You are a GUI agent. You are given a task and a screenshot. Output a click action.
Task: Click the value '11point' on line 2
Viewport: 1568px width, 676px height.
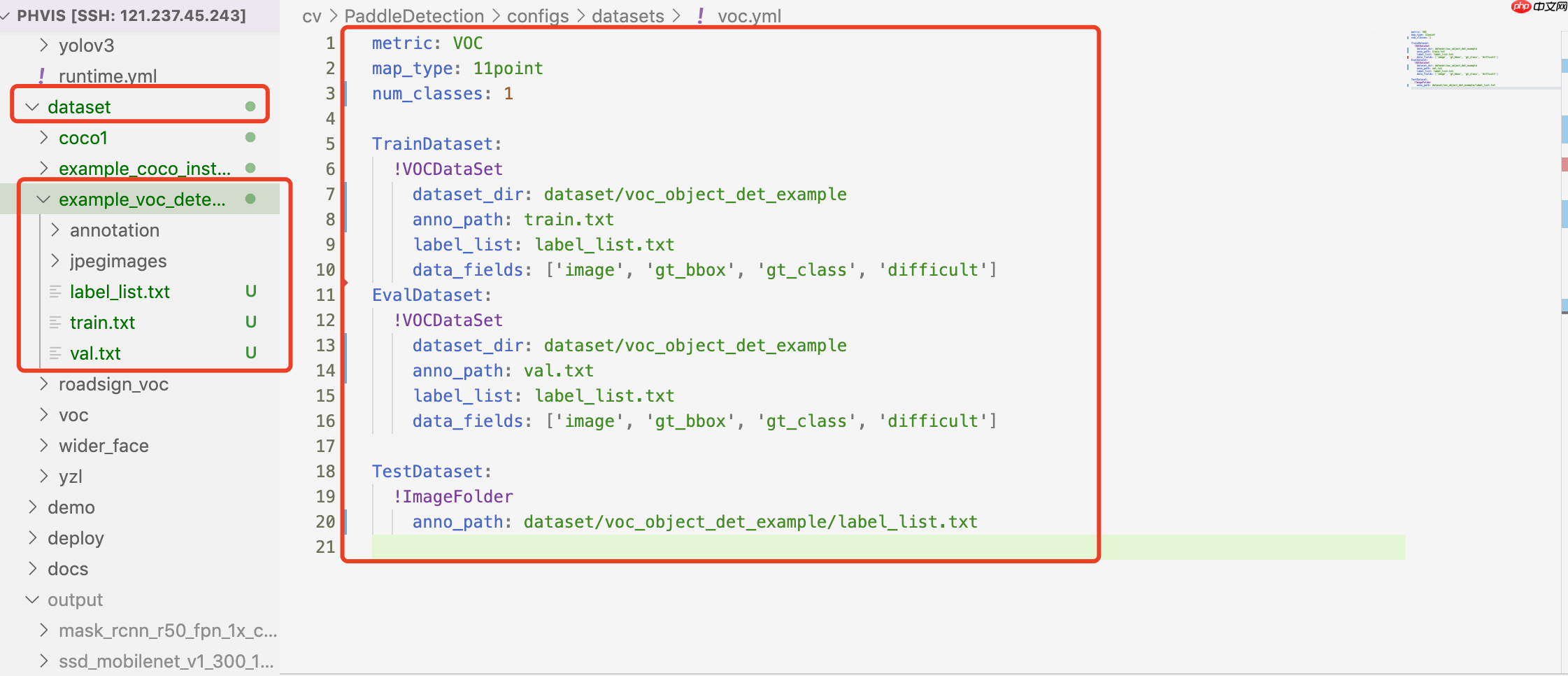point(508,69)
